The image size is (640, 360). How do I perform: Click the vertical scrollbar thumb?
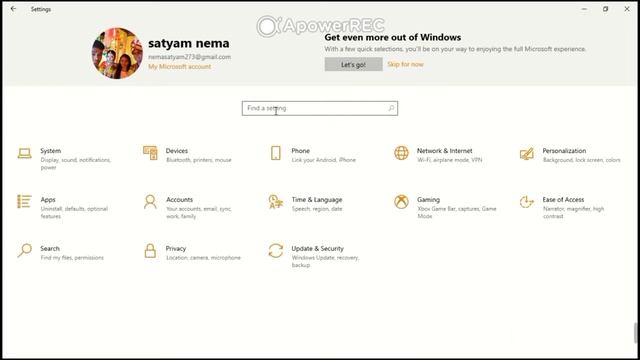tap(636, 333)
